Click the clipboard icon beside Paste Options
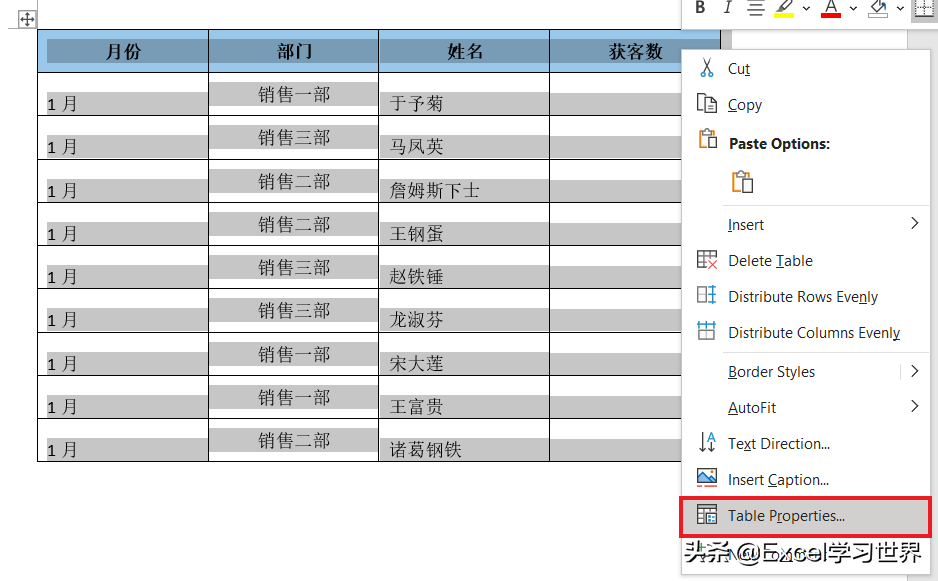This screenshot has width=938, height=581. 708,139
